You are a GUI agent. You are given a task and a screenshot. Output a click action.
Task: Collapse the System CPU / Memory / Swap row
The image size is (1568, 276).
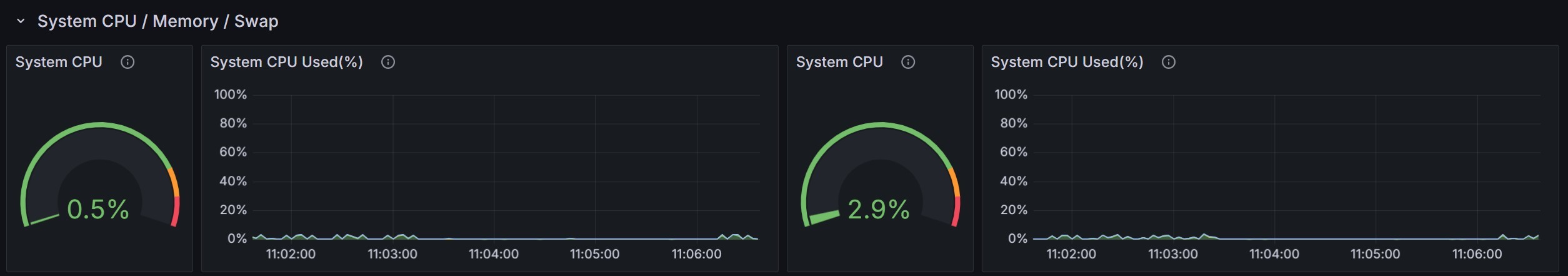pyautogui.click(x=21, y=21)
